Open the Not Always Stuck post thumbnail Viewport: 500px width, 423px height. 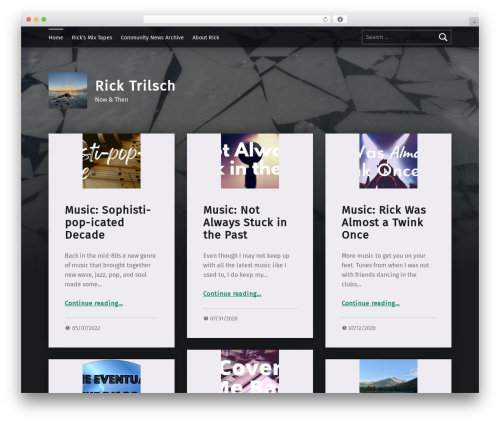[x=250, y=161]
